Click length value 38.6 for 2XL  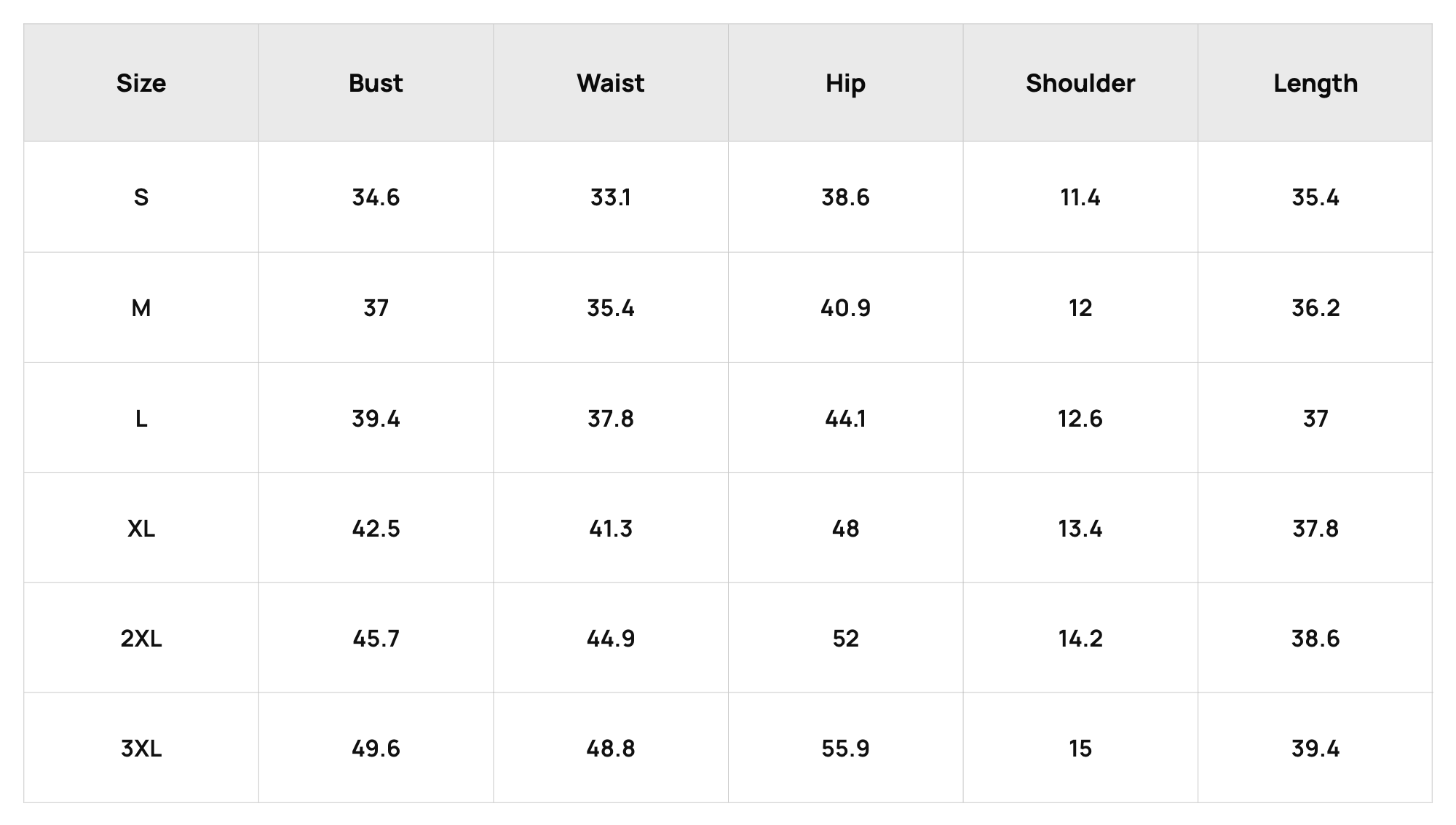(1315, 639)
